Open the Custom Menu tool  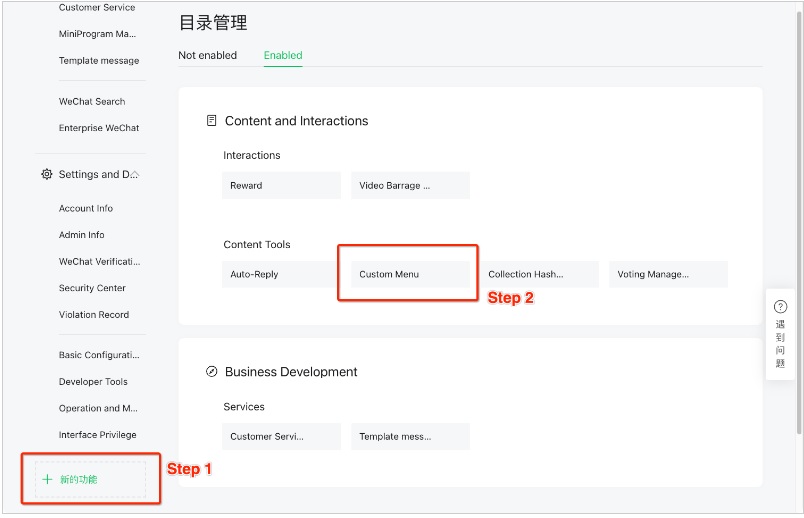click(x=410, y=274)
